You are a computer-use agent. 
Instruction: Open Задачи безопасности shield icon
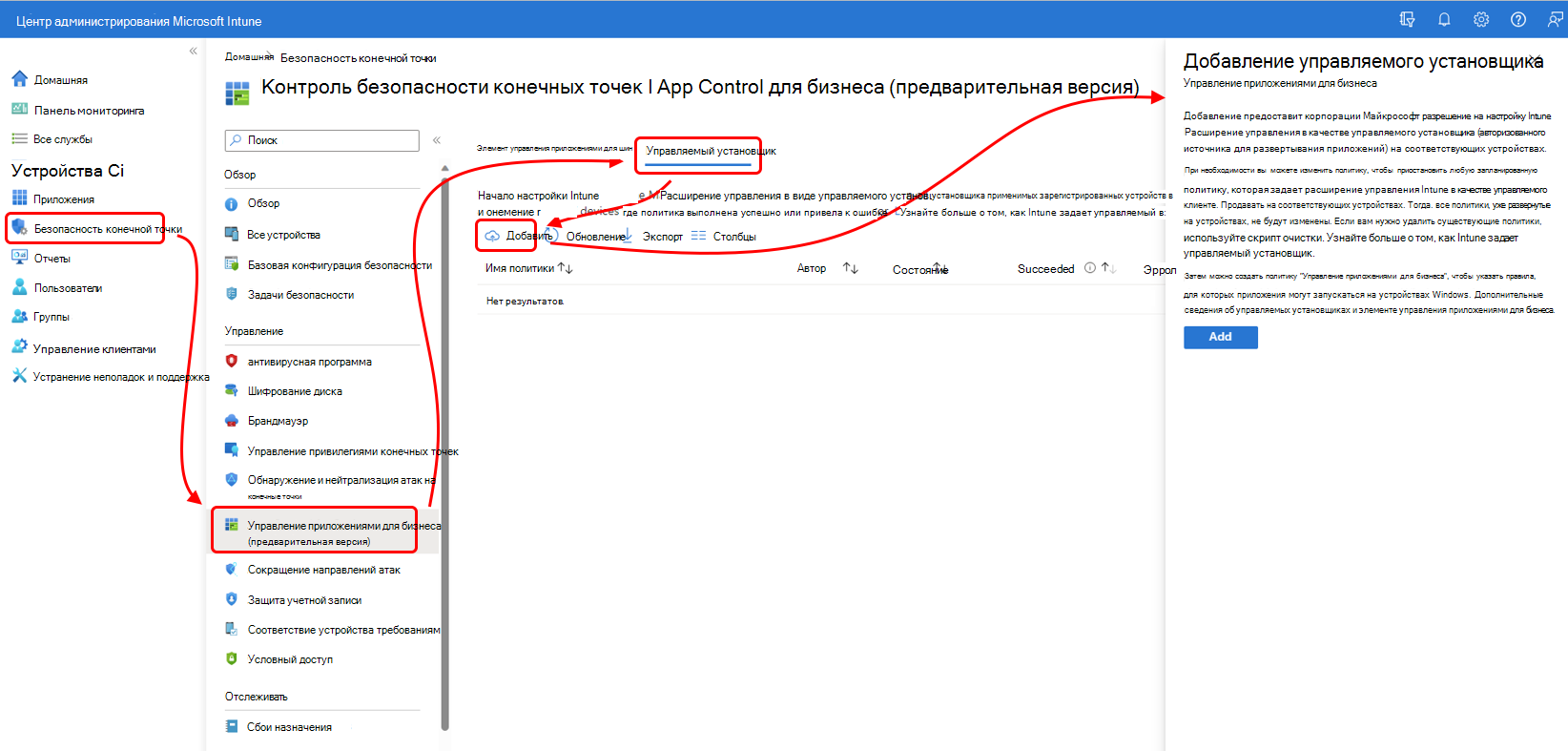tap(231, 294)
